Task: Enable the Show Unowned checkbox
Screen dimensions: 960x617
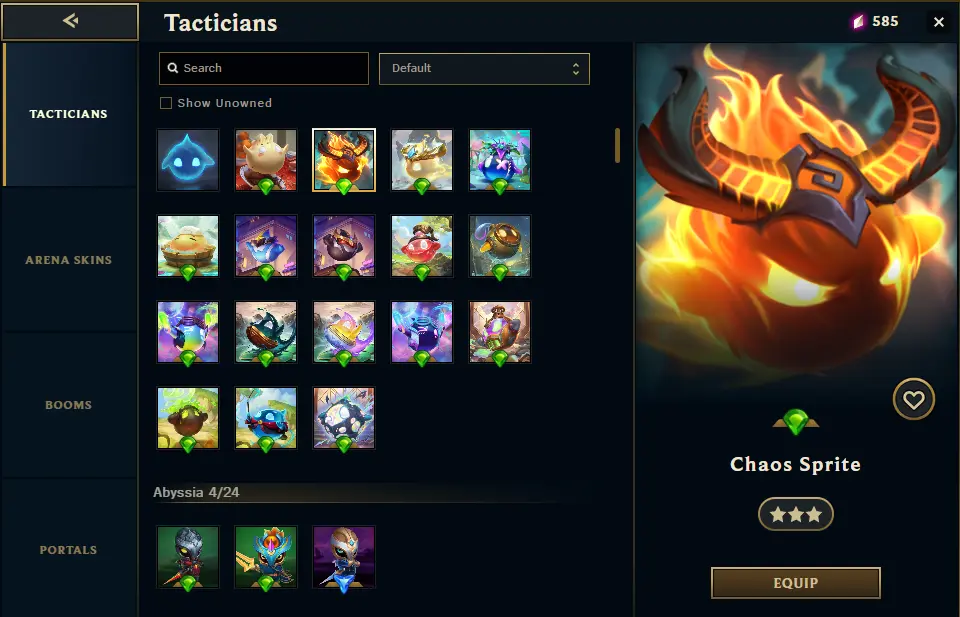Action: tap(166, 103)
